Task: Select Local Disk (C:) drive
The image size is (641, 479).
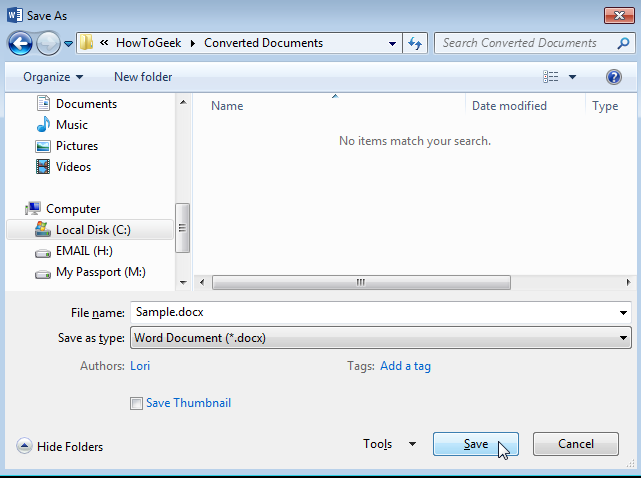Action: (x=92, y=230)
